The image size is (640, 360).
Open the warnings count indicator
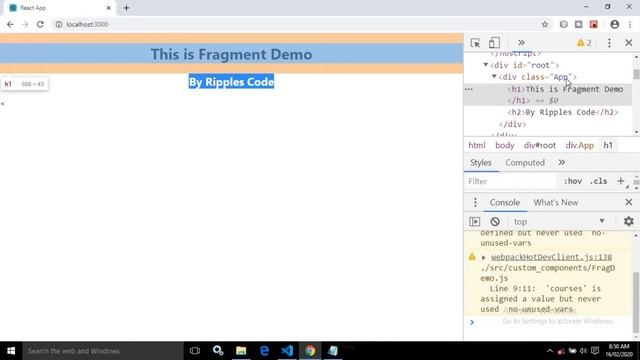[x=584, y=43]
